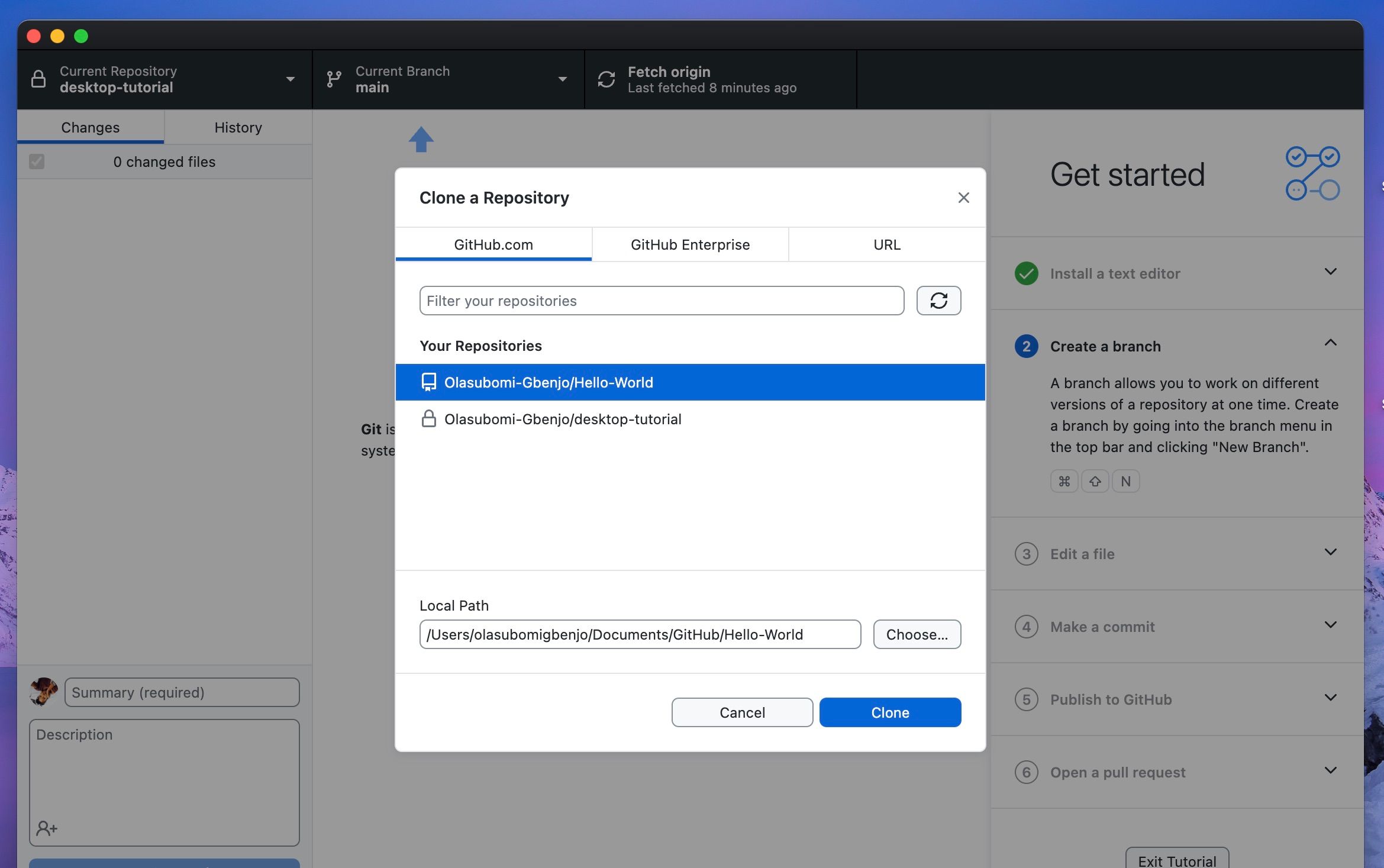Click the Fetch origin sync icon
The height and width of the screenshot is (868, 1384).
605,79
